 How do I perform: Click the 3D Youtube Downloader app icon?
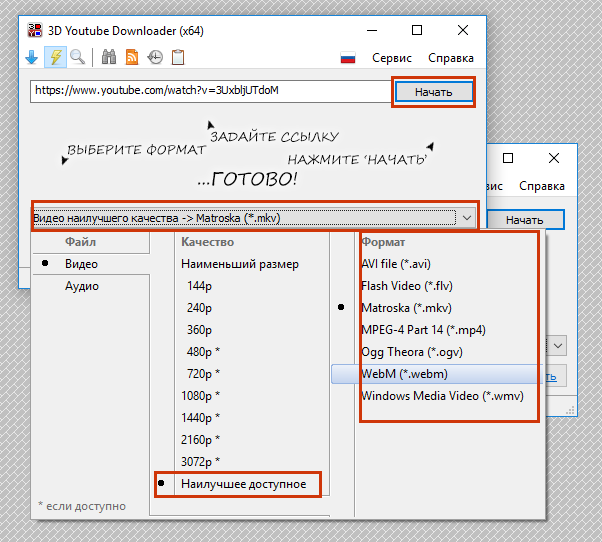(35, 30)
